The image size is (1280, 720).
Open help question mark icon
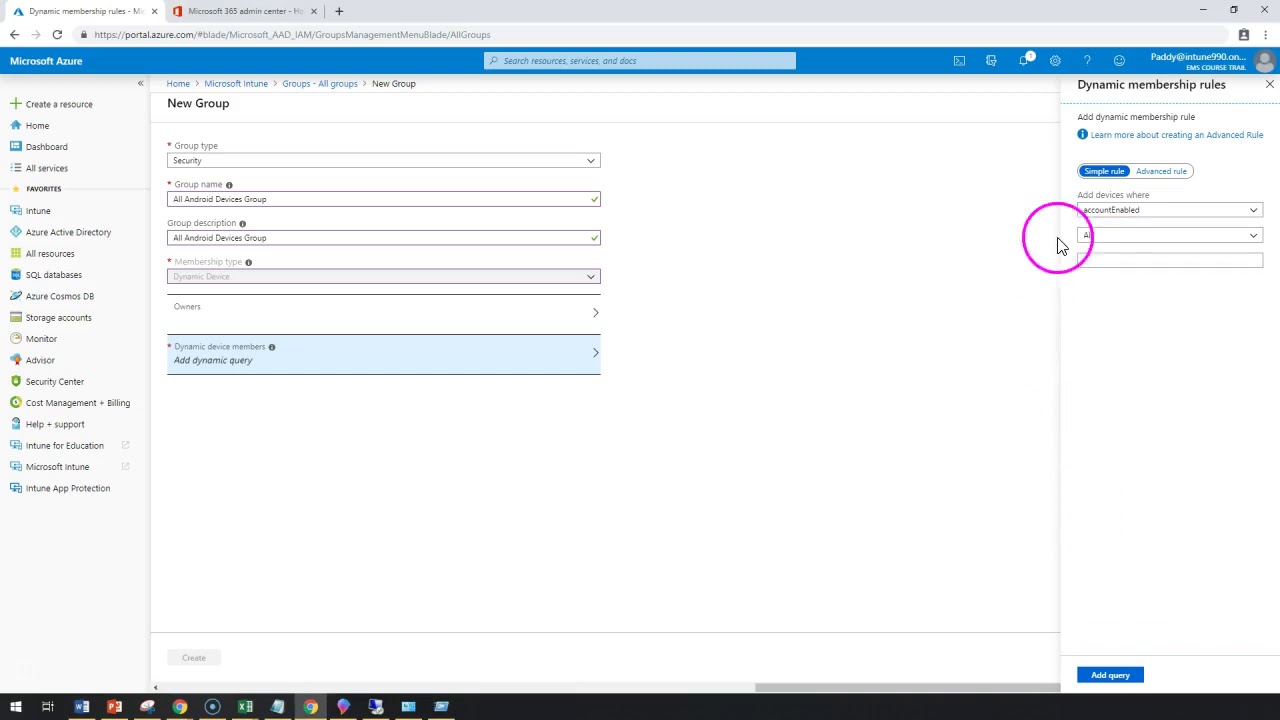[x=1087, y=61]
